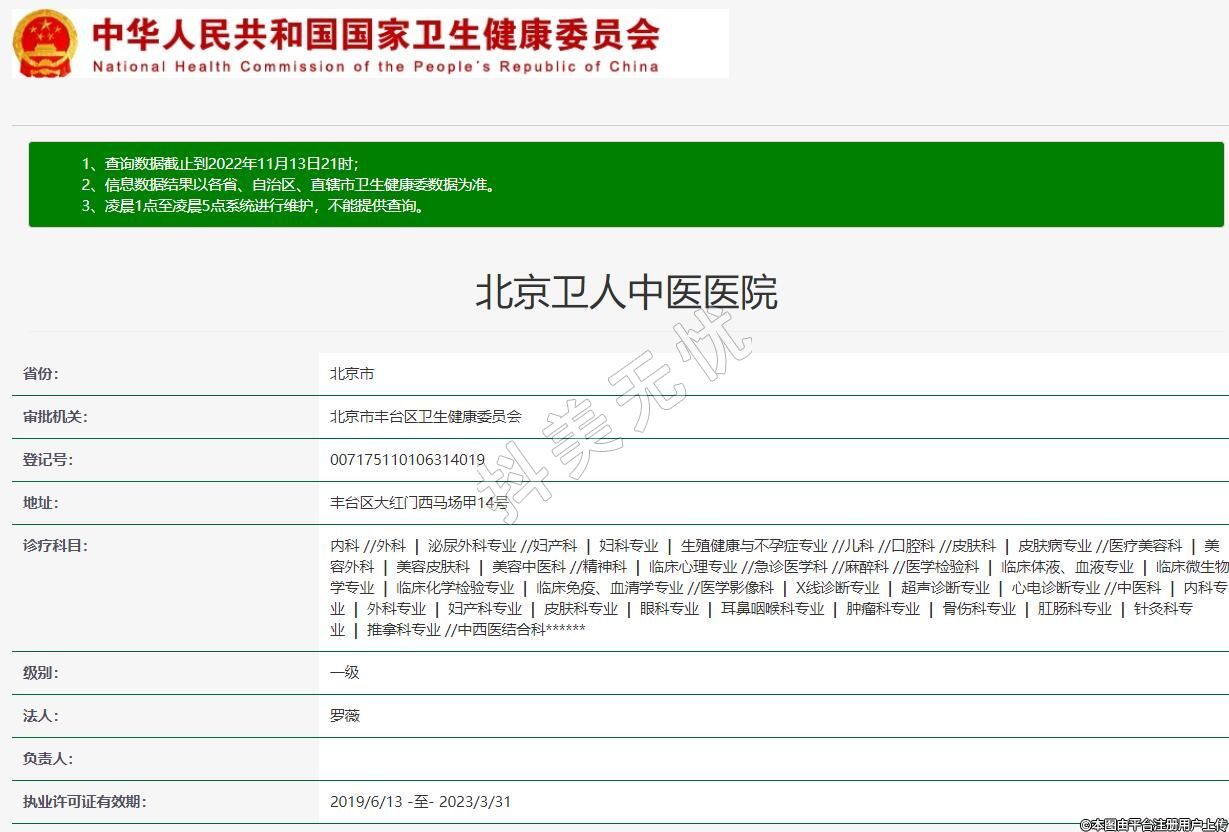1229x832 pixels.
Task: Click the national emblem icon in header
Action: (44, 43)
